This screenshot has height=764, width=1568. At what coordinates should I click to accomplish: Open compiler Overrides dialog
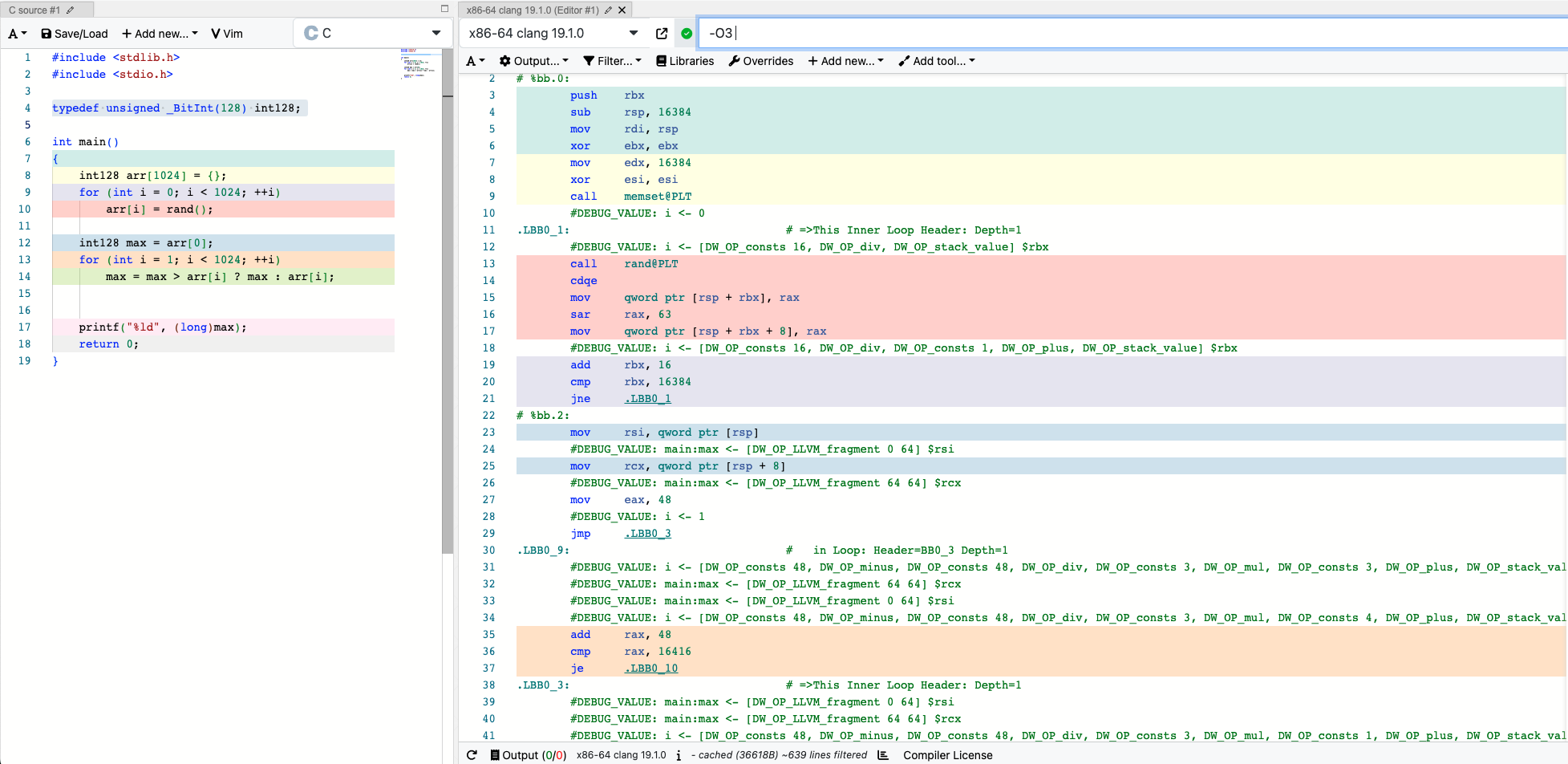[760, 61]
